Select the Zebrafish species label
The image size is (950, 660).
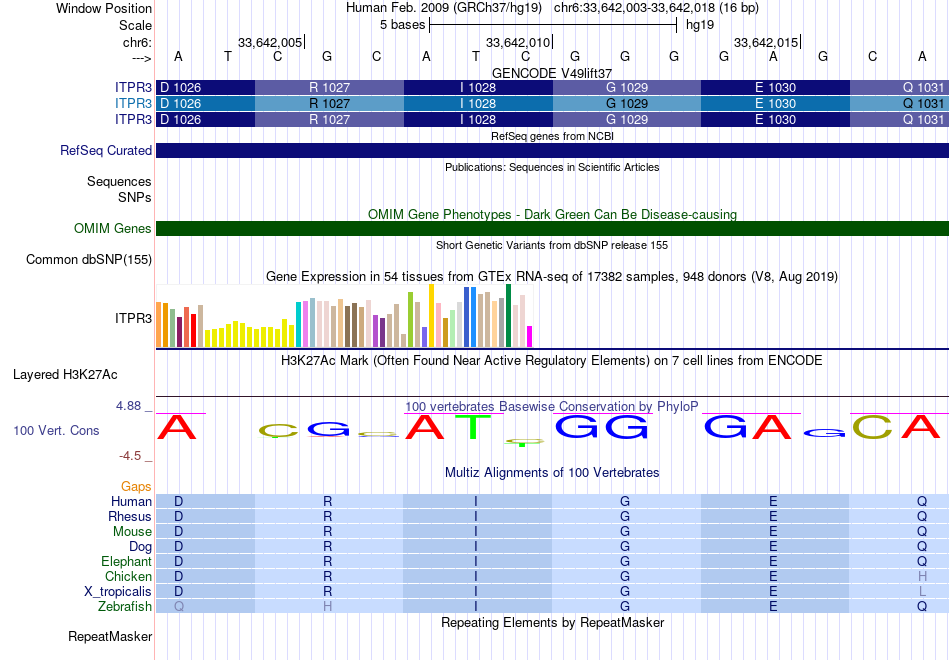tap(125, 606)
